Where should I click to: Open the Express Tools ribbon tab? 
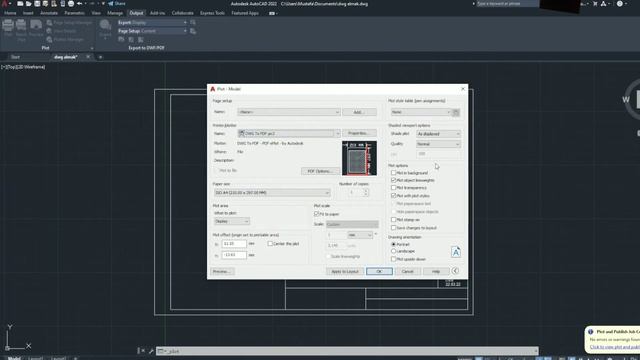212,13
